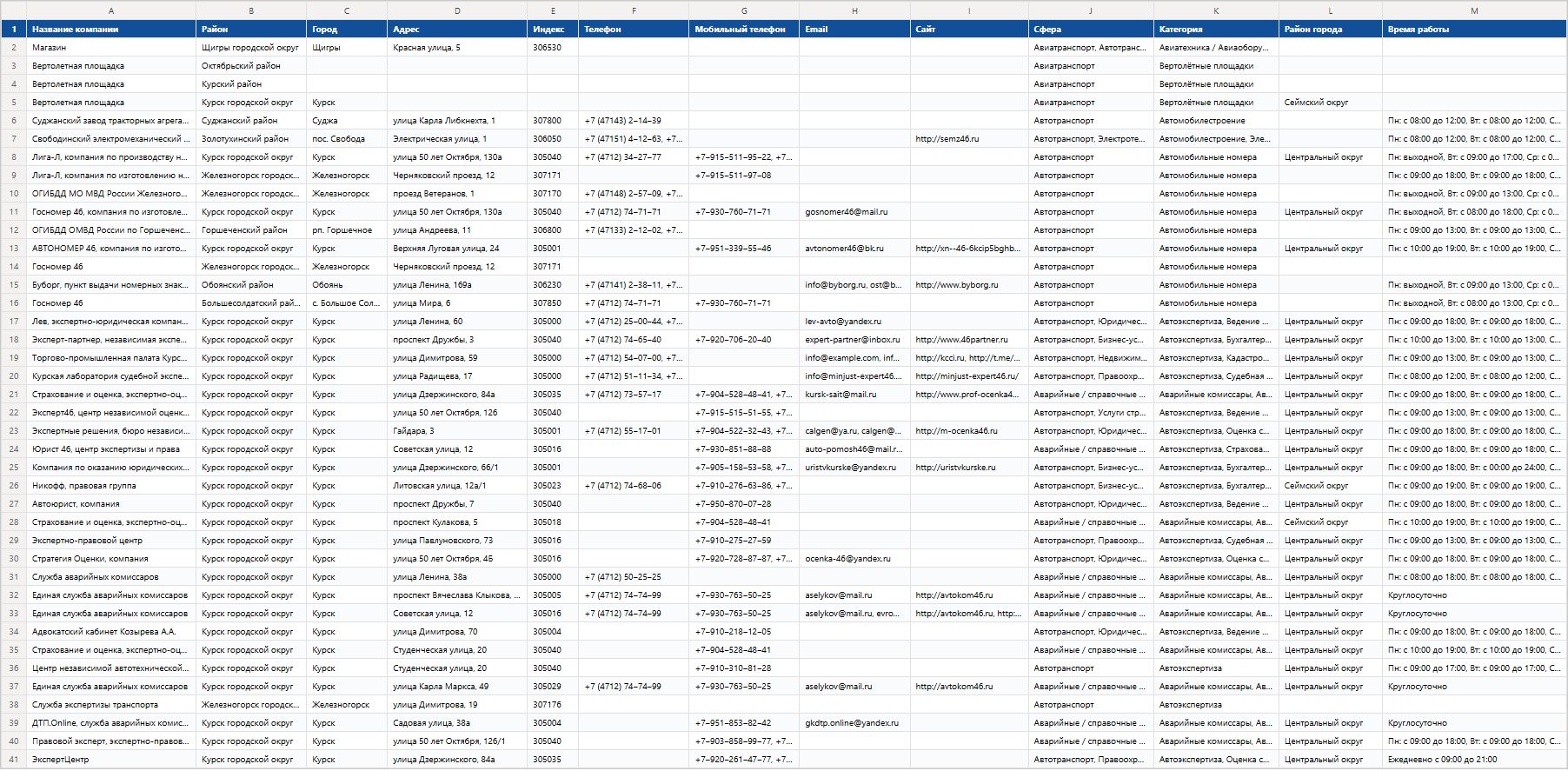Screen dimensions: 1568x784
Task: Select mobile number '+7–910–275–27–59'
Action: click(x=744, y=541)
